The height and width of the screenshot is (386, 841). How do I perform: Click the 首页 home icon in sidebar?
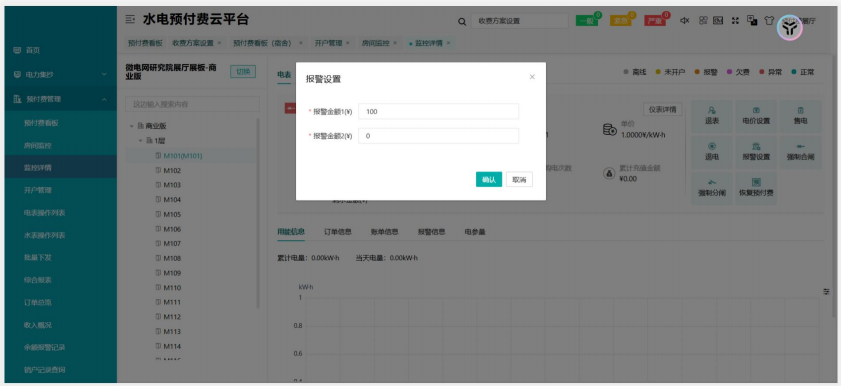coord(17,50)
